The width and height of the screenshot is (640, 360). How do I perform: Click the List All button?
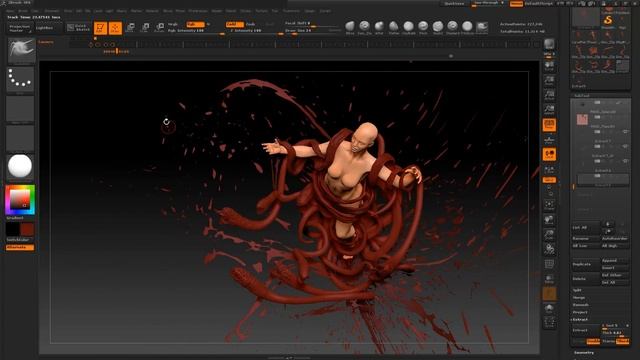click(585, 228)
